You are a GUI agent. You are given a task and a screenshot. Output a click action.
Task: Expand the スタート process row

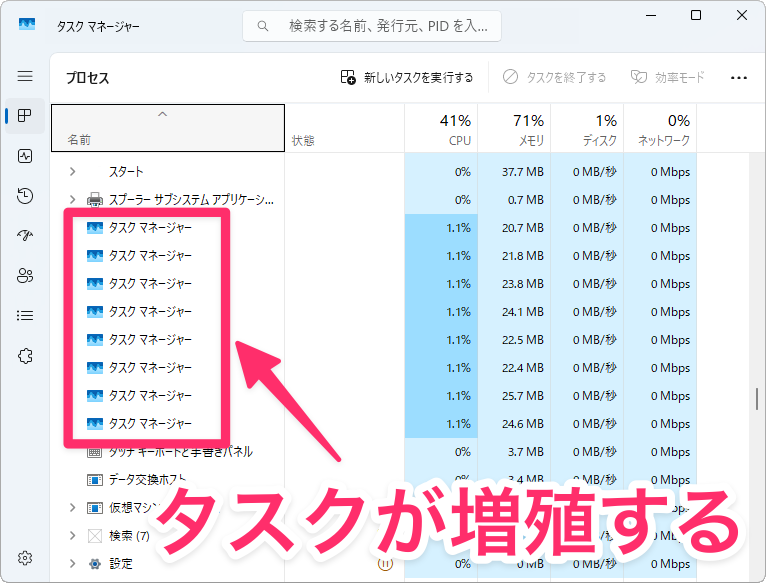[x=72, y=172]
